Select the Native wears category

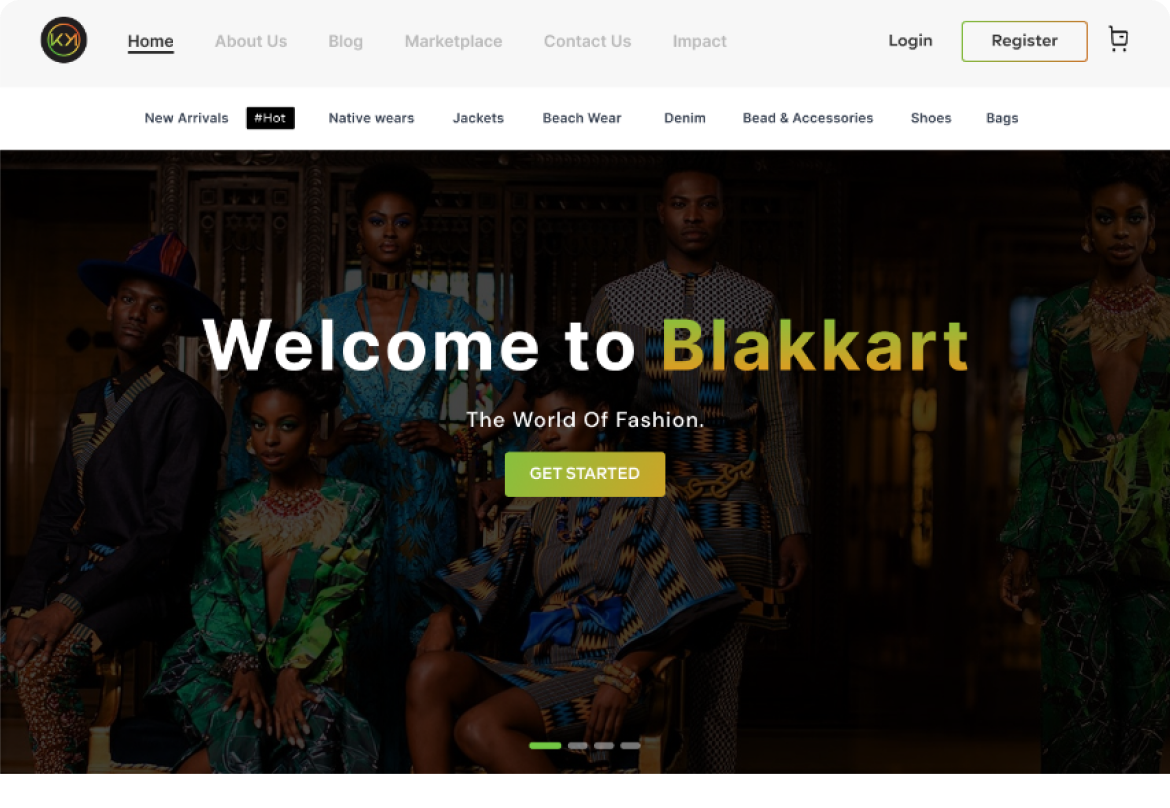(371, 118)
